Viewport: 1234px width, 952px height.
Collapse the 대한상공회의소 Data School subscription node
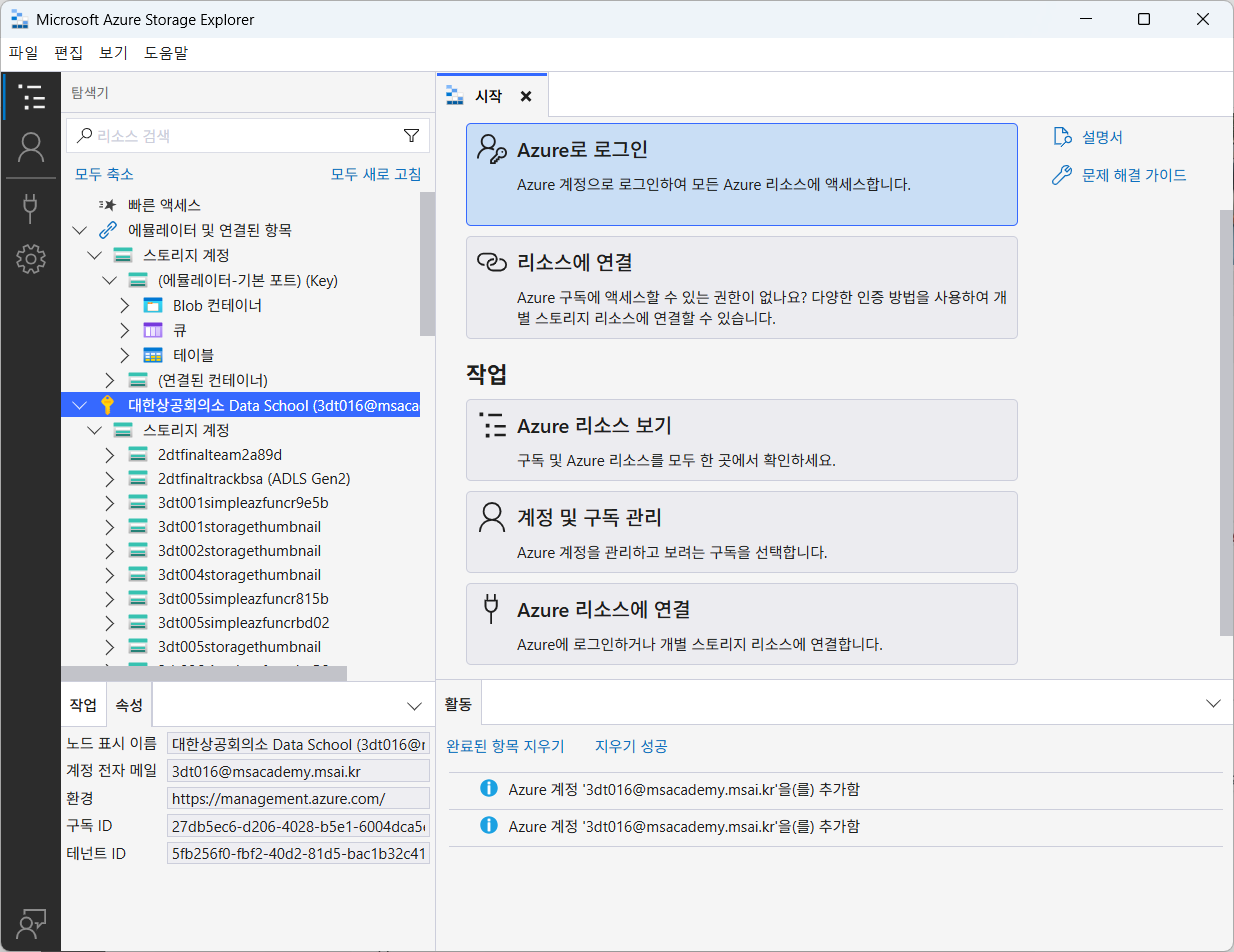pyautogui.click(x=80, y=405)
